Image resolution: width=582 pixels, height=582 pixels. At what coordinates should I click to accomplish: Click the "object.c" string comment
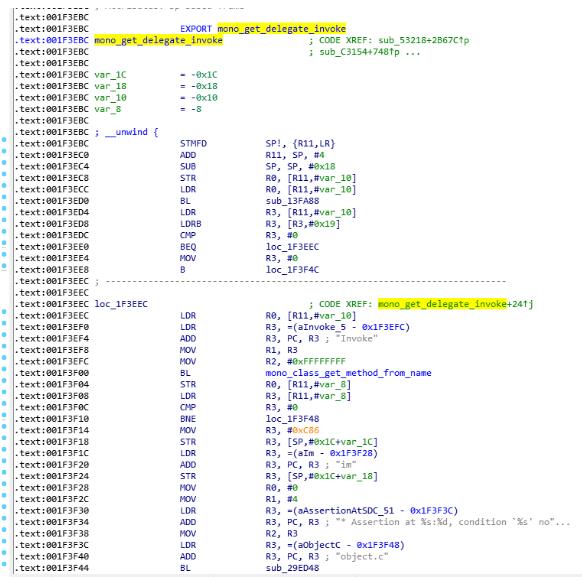point(362,557)
